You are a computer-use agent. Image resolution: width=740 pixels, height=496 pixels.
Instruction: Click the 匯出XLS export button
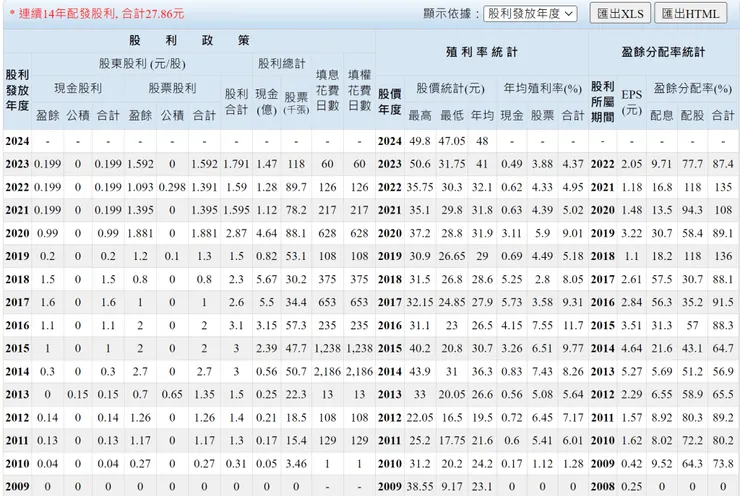(x=620, y=14)
